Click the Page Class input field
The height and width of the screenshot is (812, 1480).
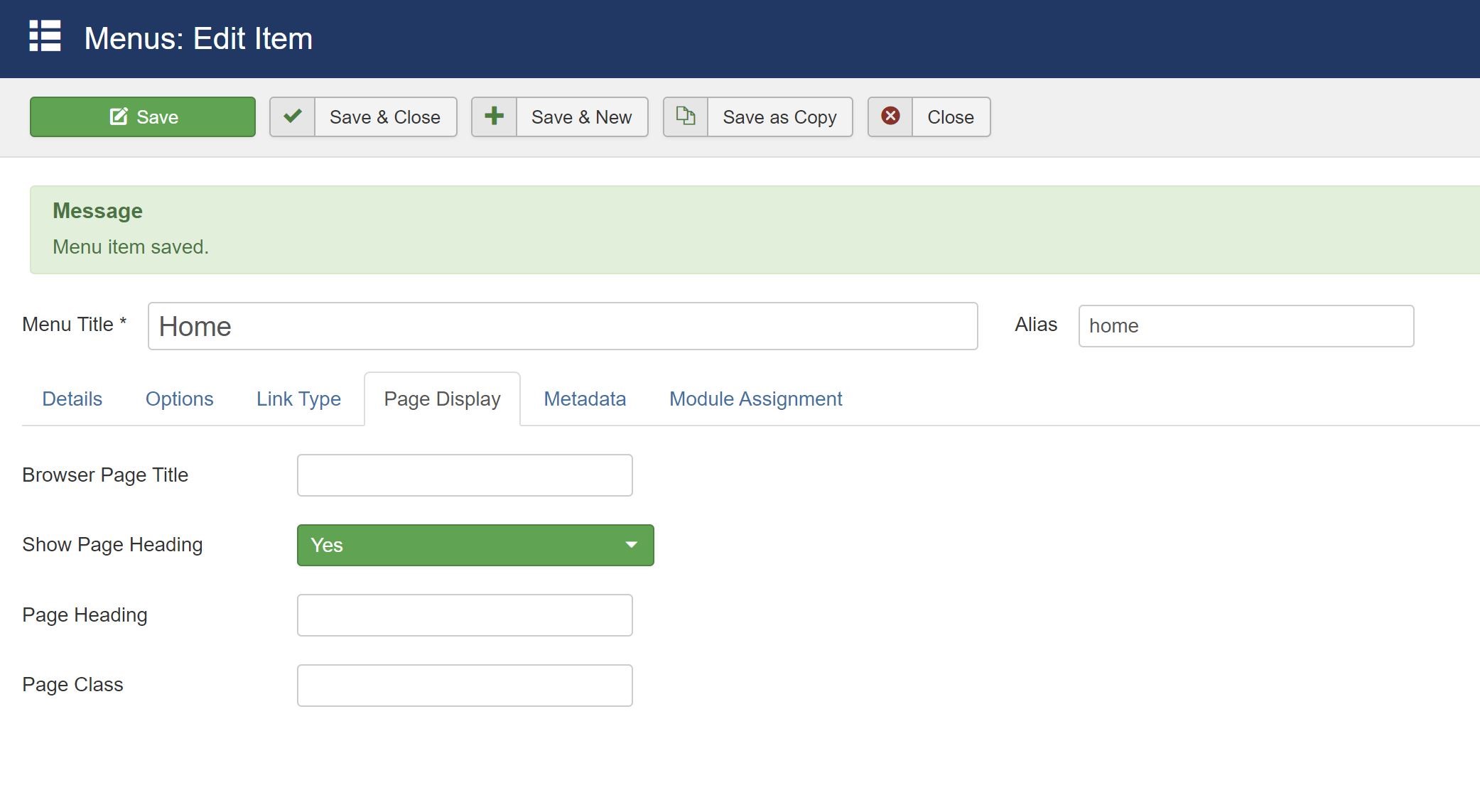pyautogui.click(x=465, y=685)
